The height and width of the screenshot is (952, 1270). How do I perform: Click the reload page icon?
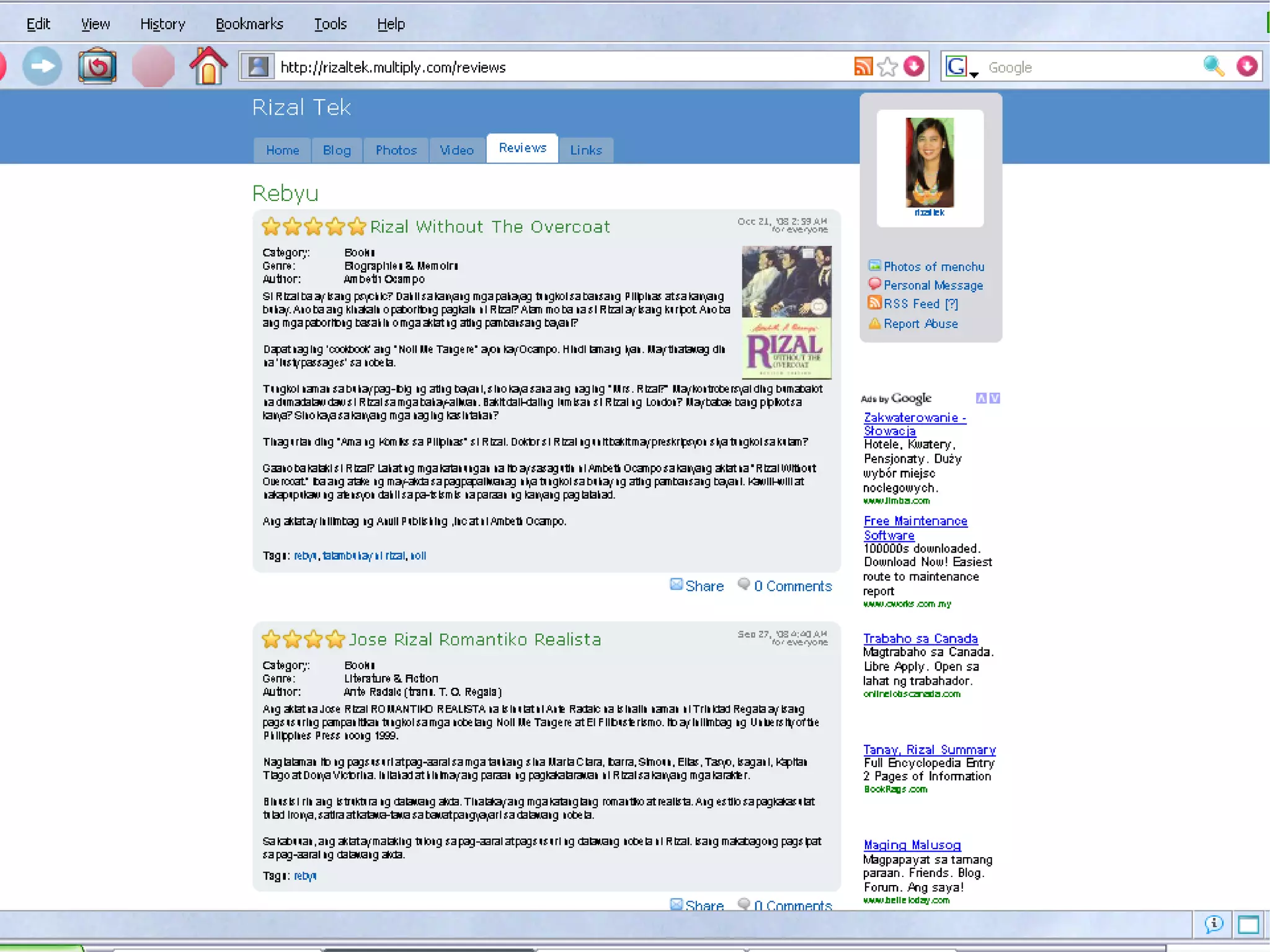(97, 66)
